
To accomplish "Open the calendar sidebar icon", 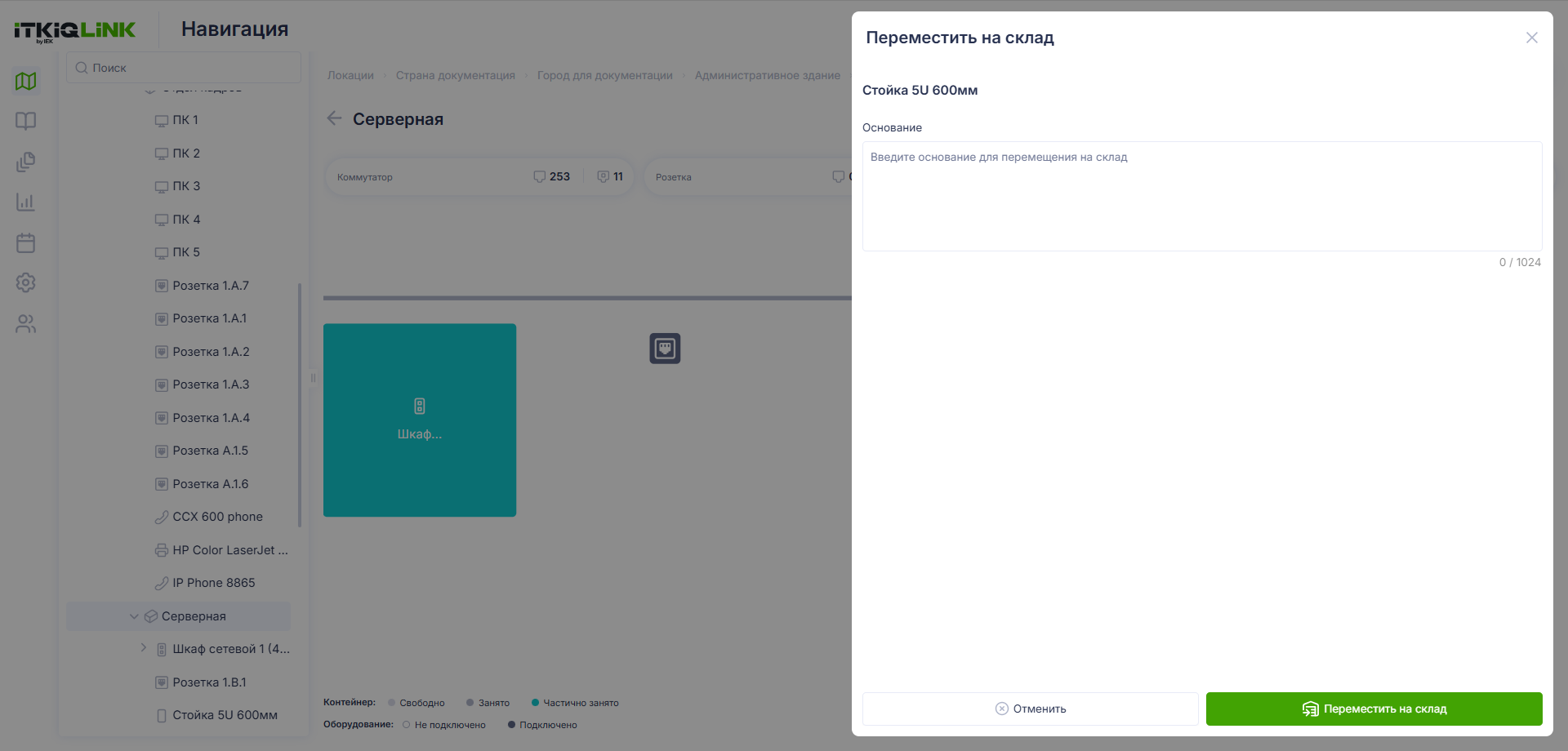I will (26, 242).
